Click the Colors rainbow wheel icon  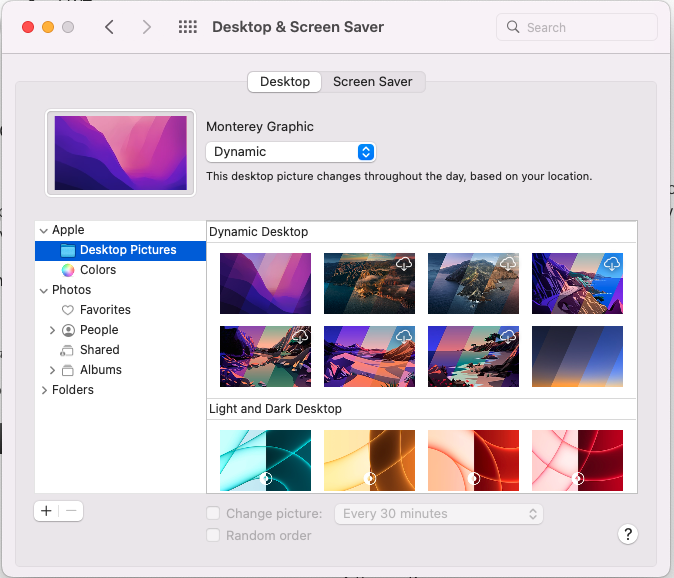tap(68, 270)
